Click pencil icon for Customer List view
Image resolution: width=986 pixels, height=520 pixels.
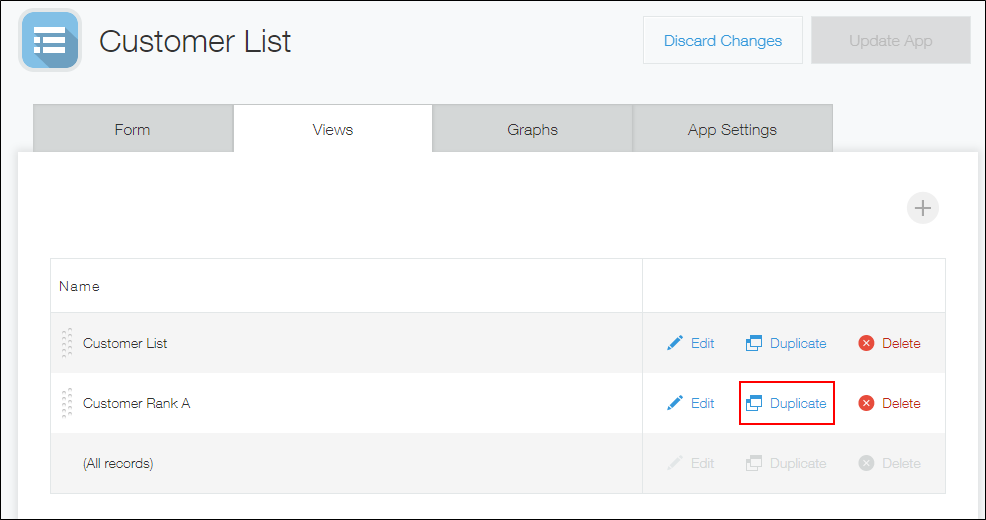[x=675, y=343]
